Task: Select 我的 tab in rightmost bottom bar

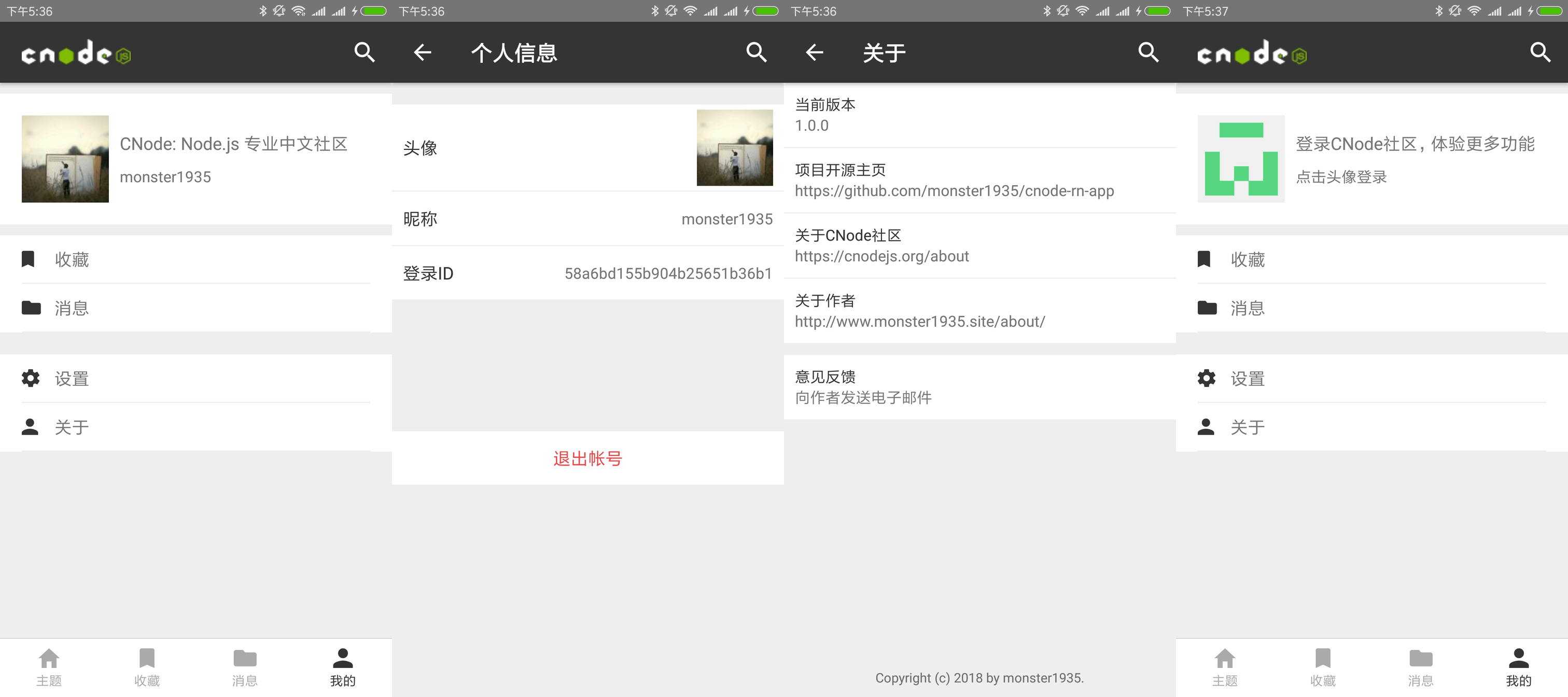Action: pyautogui.click(x=1518, y=667)
